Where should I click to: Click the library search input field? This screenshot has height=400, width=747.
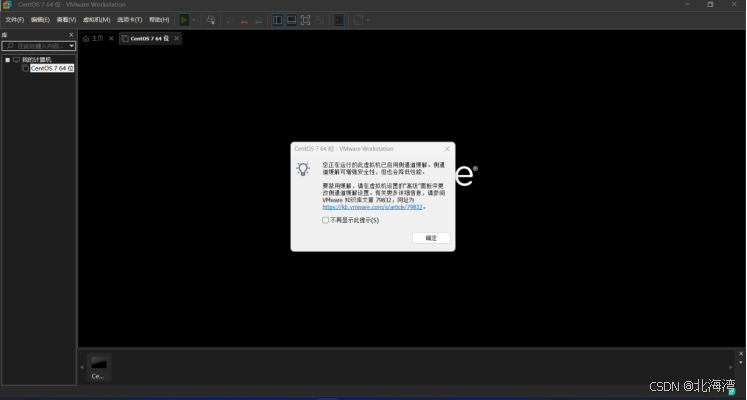point(35,46)
